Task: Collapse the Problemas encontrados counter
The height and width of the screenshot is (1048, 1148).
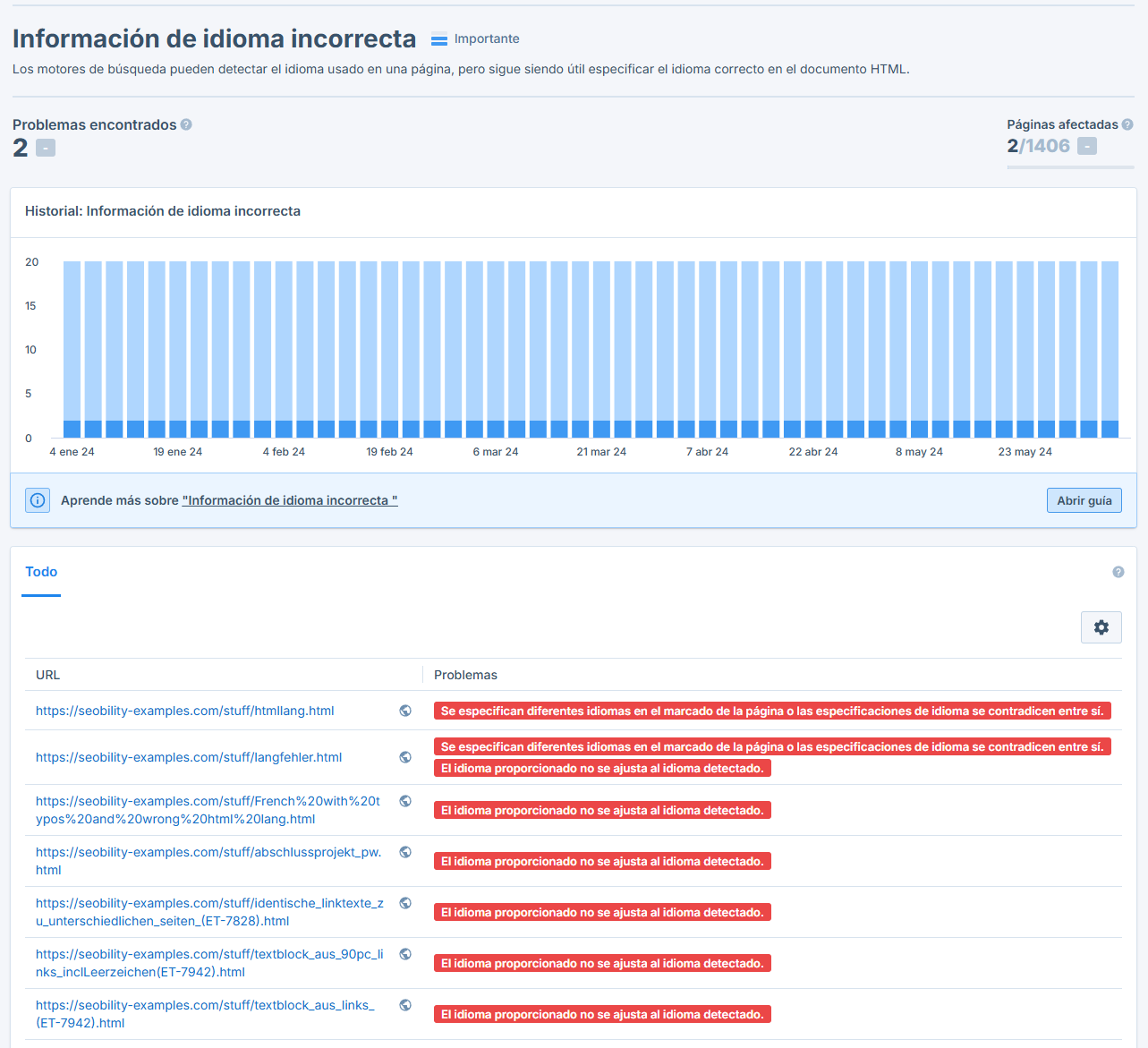Action: pos(43,147)
